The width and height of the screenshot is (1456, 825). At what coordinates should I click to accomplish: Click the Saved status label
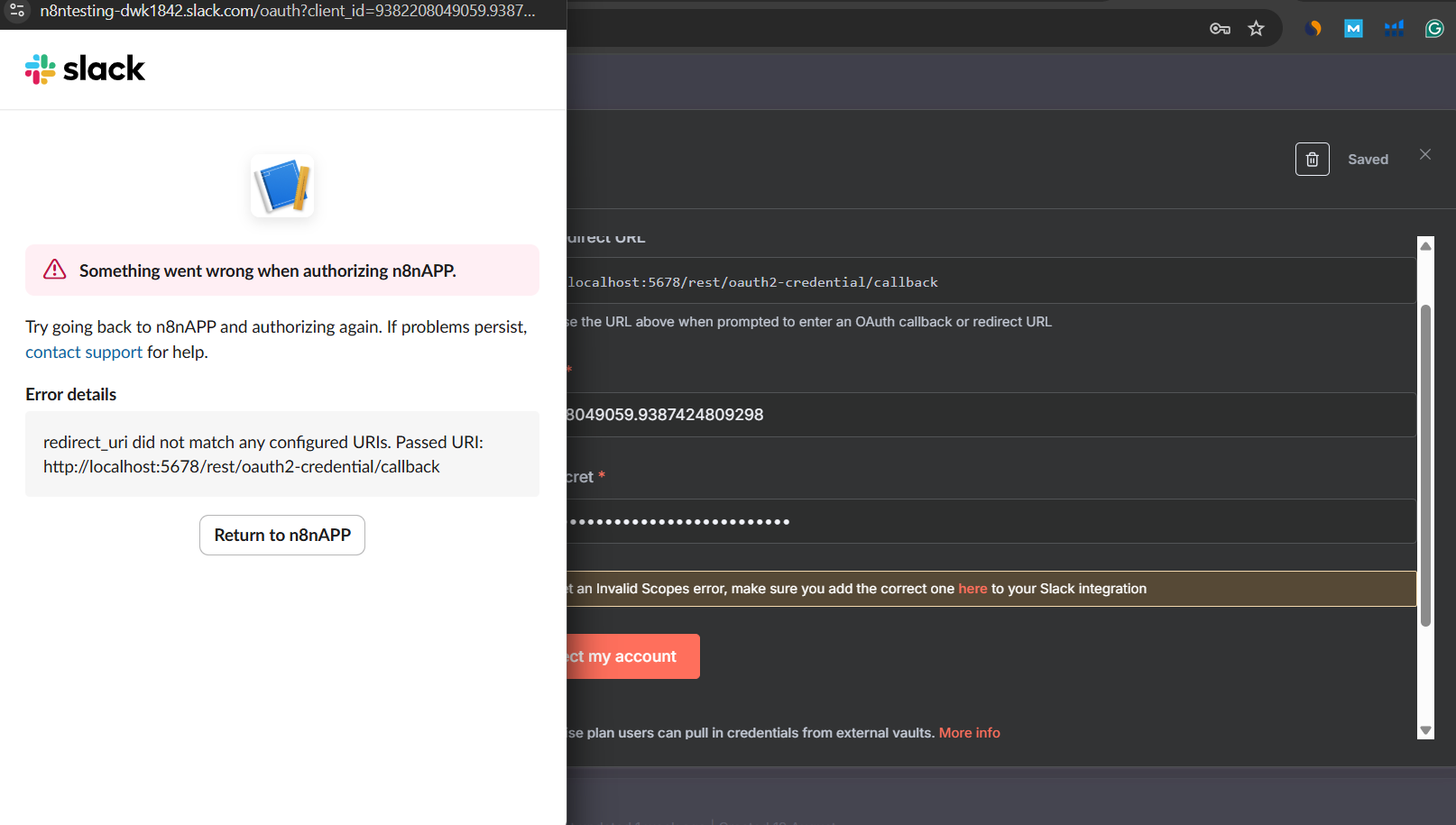[x=1368, y=160]
